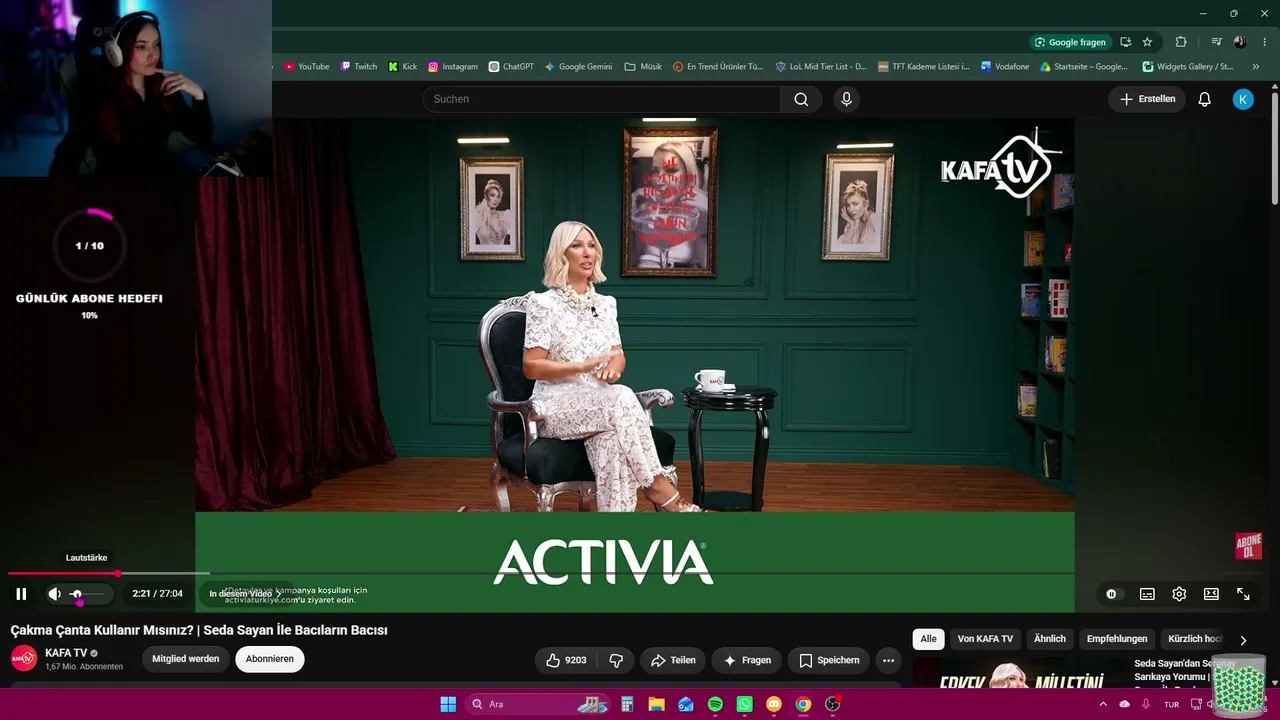
Task: Show hidden bookmarks with the overflow chevron
Action: click(x=1256, y=67)
